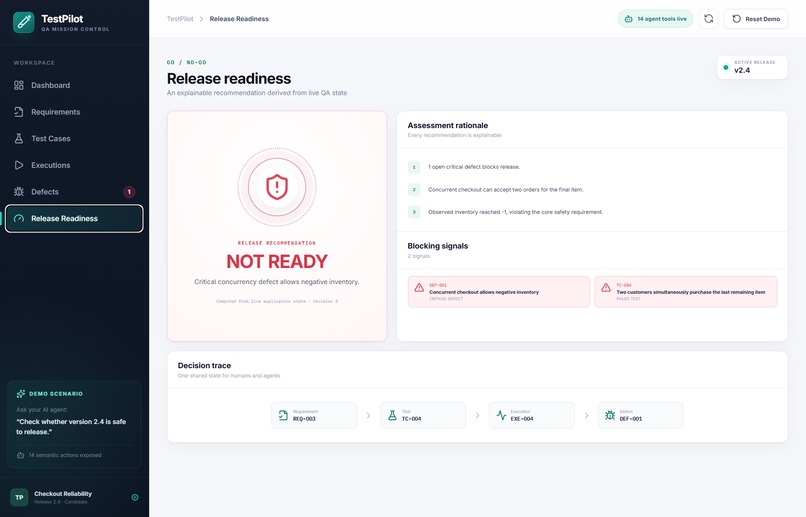Click the TestPilot breadcrumb link
Image resolution: width=806 pixels, height=517 pixels.
pos(180,19)
